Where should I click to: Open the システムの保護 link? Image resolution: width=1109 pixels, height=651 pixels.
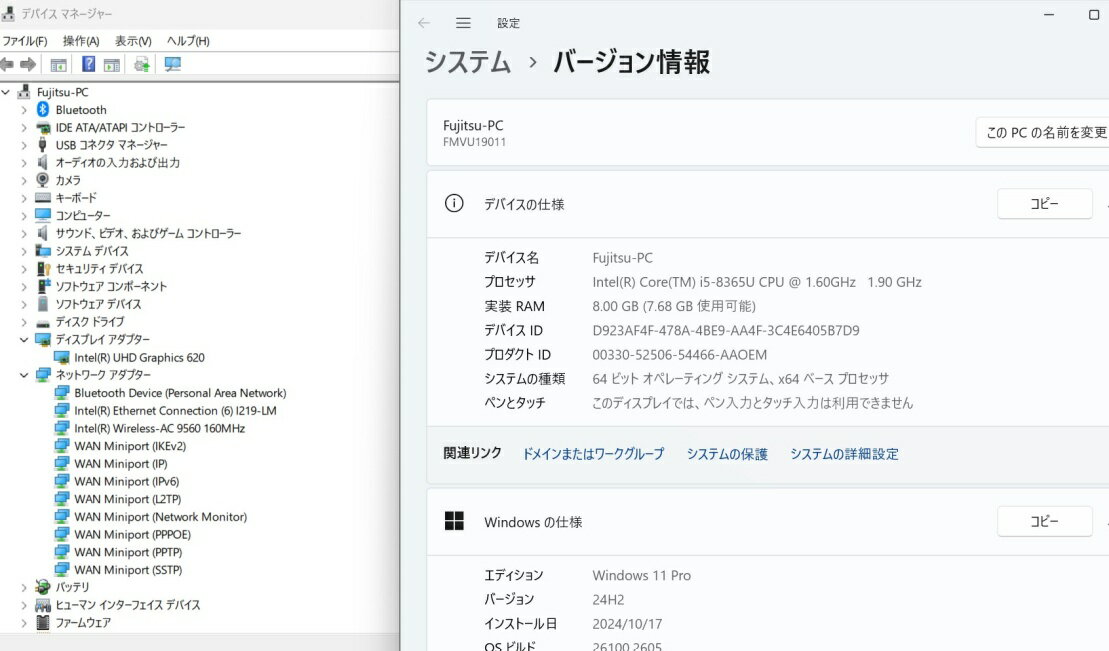click(x=727, y=454)
